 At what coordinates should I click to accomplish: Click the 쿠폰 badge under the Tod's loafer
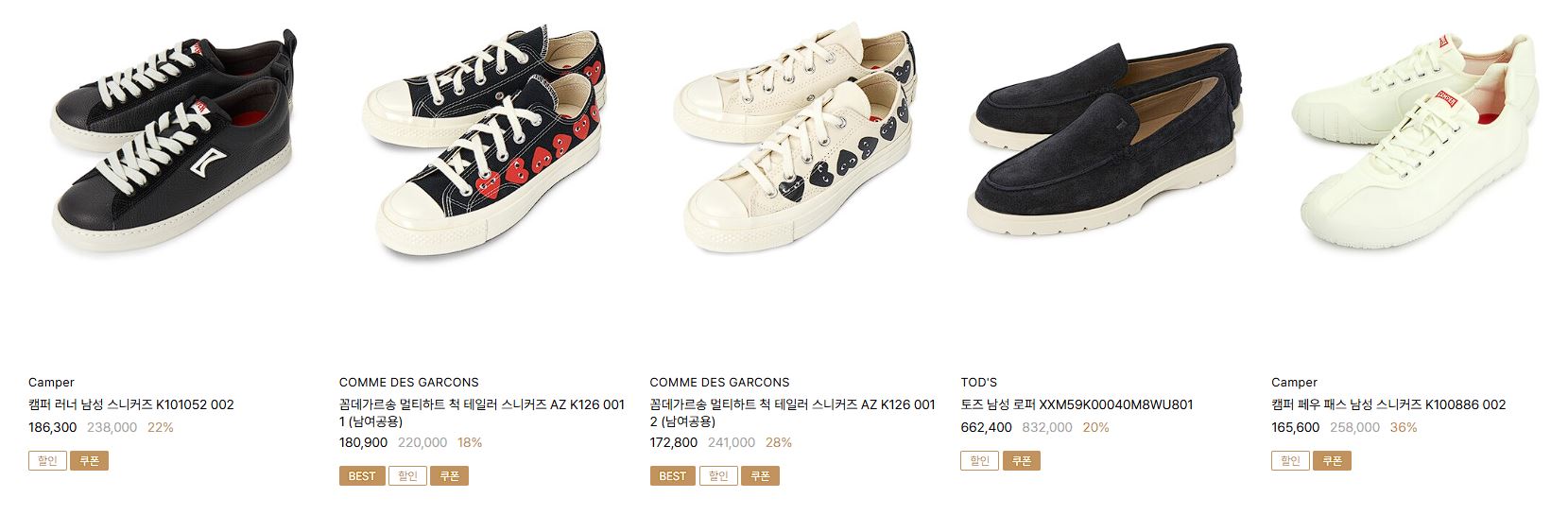click(1022, 461)
